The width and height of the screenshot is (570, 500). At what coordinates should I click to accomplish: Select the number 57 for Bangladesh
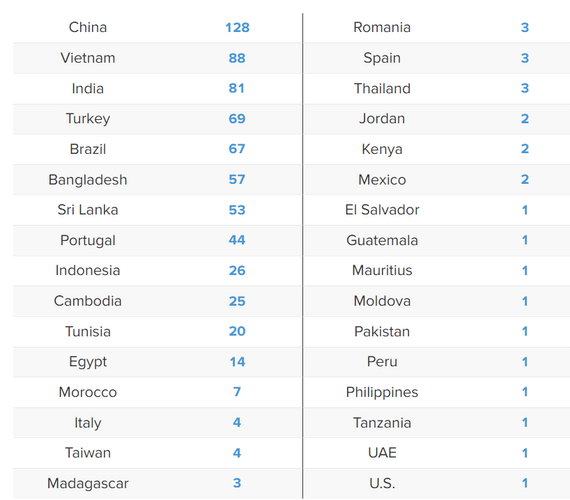(x=237, y=179)
